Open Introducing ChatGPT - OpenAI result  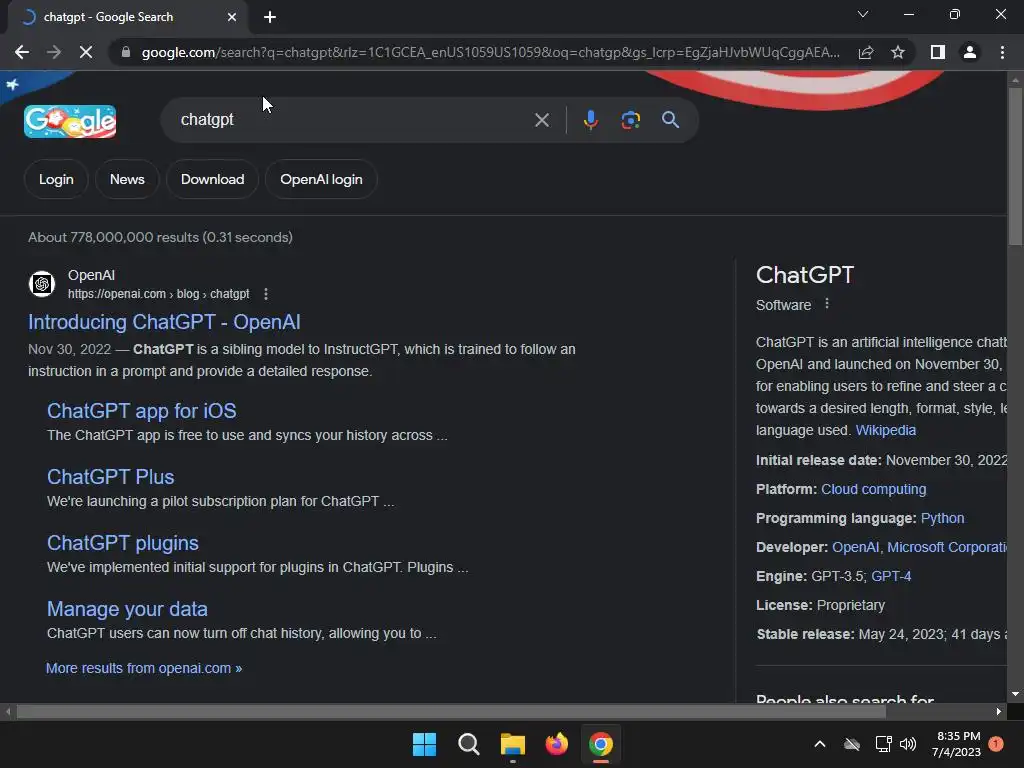point(164,322)
